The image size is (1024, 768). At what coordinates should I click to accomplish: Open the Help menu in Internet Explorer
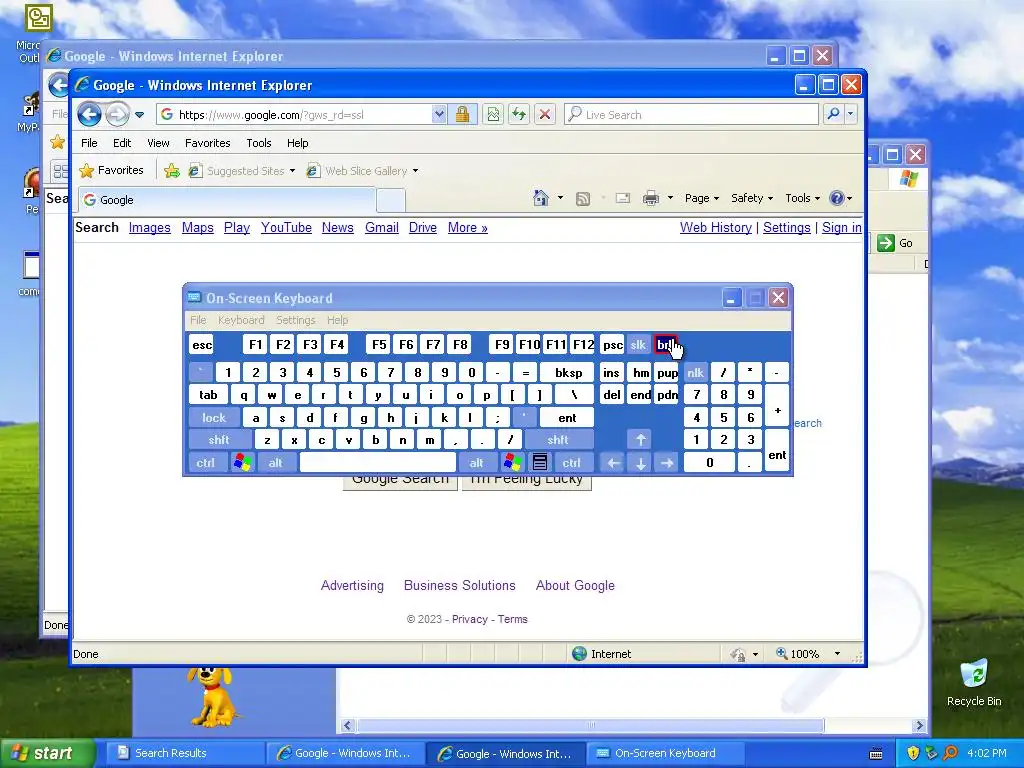click(x=297, y=143)
